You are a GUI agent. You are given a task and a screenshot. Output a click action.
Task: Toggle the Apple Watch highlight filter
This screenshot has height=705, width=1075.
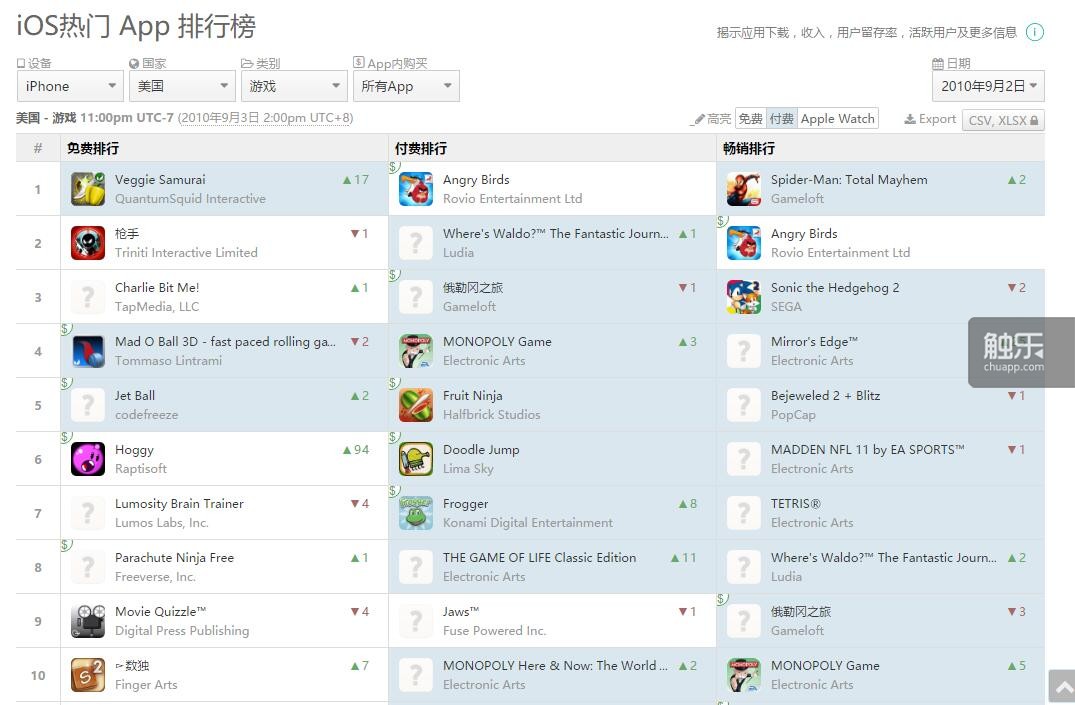point(837,119)
